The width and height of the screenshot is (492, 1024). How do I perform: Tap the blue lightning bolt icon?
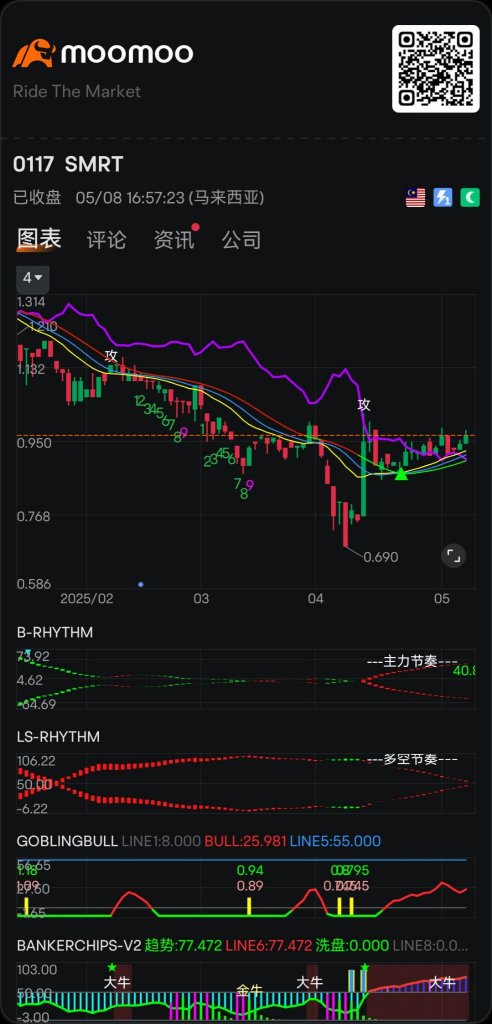pos(443,197)
